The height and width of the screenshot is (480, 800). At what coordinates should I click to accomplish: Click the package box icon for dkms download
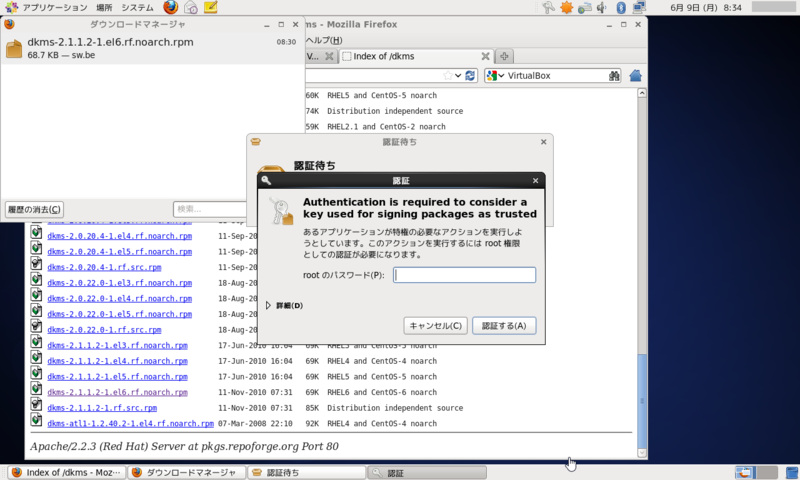[14, 48]
